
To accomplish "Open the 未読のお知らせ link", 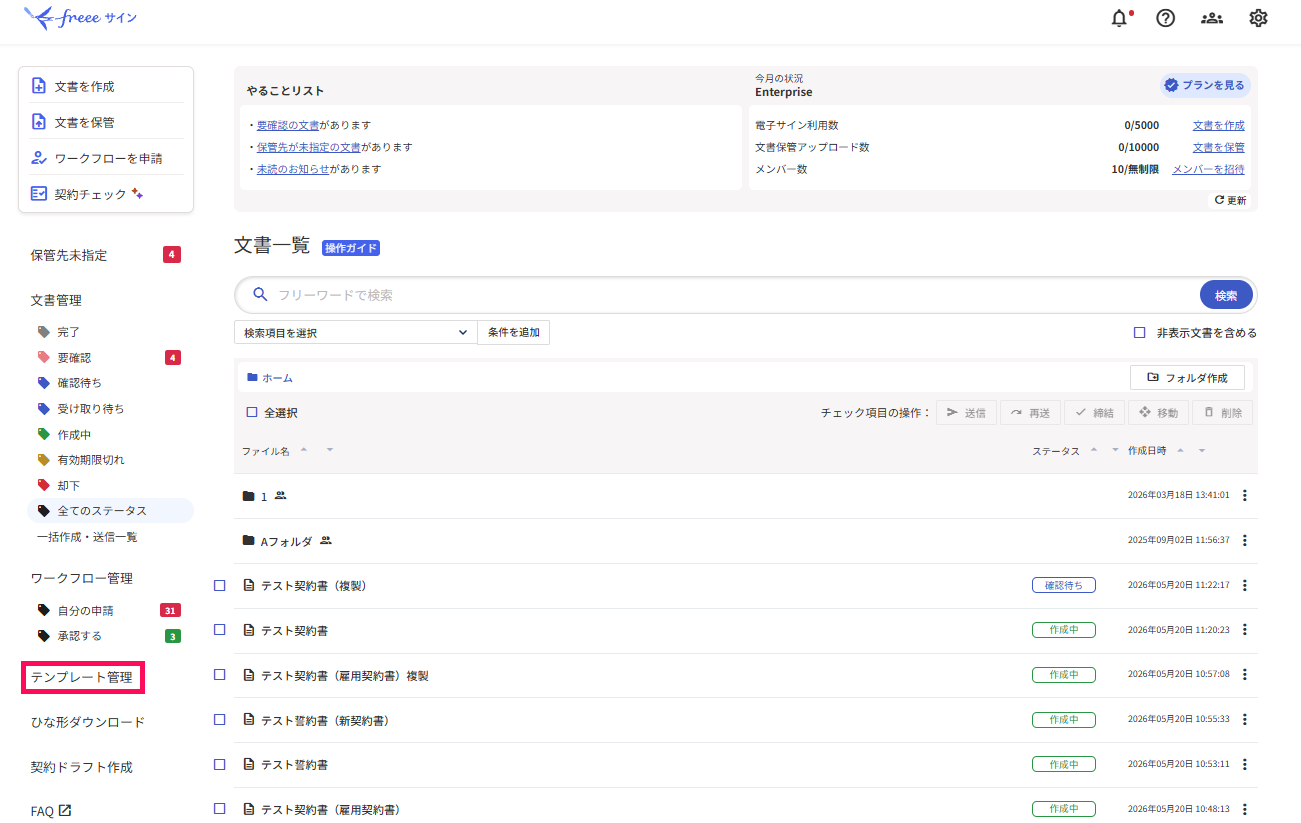I will pos(293,169).
